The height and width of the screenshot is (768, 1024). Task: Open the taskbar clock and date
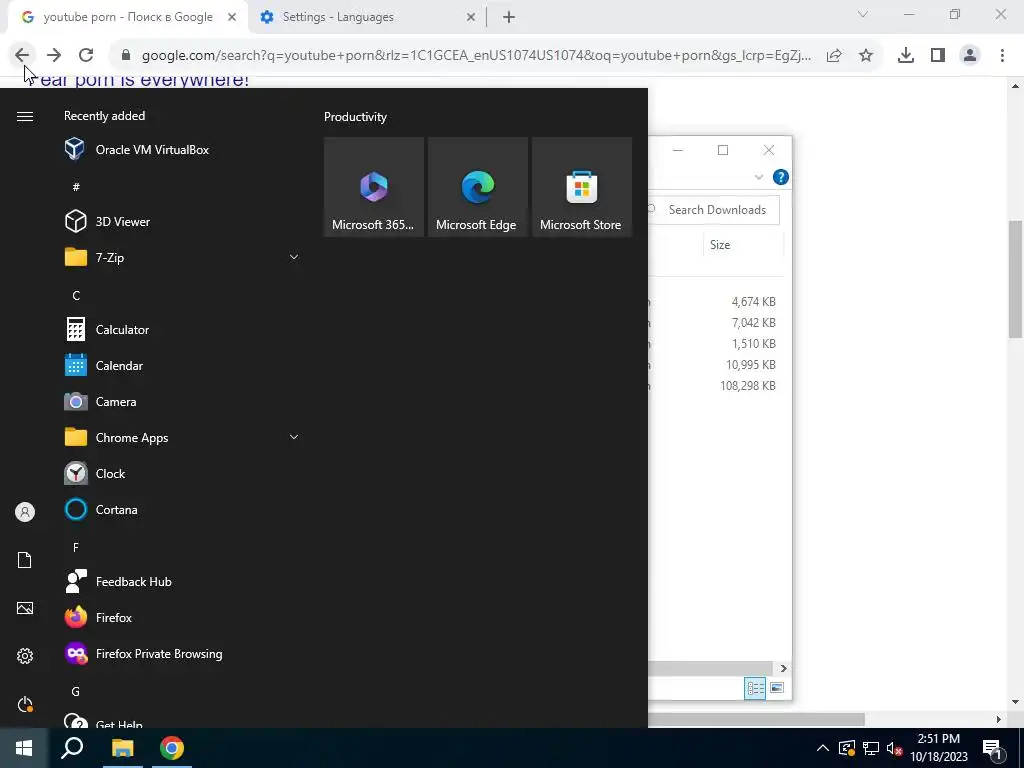pyautogui.click(x=939, y=748)
